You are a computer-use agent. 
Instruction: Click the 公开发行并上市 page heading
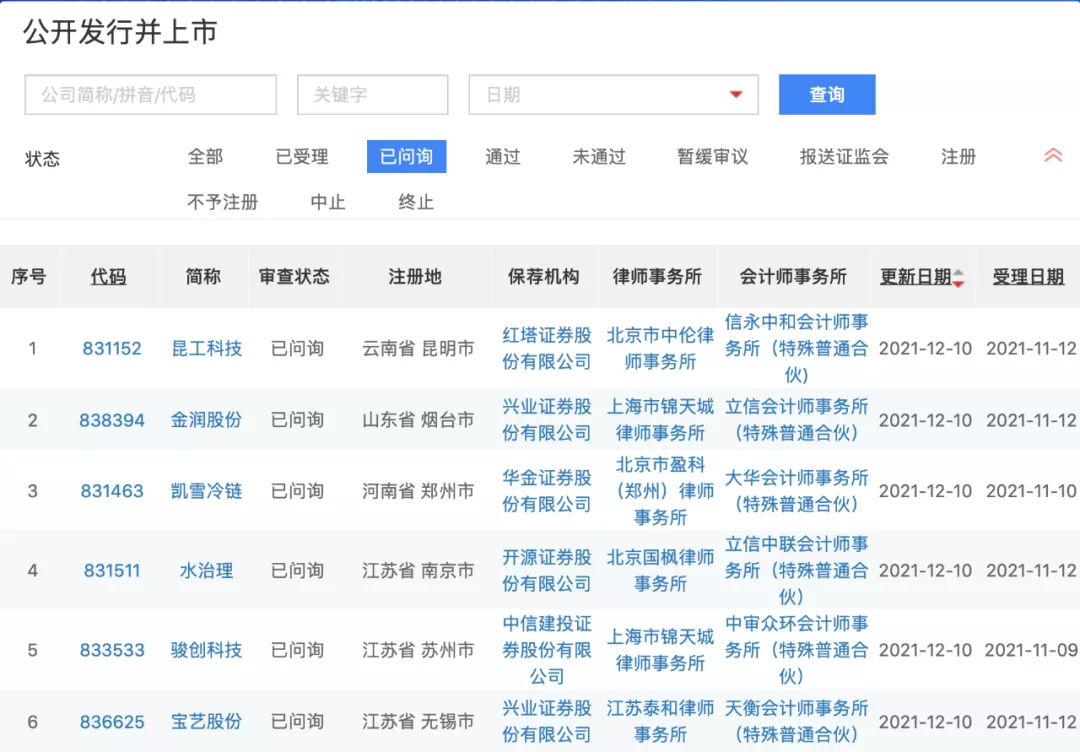pyautogui.click(x=121, y=32)
